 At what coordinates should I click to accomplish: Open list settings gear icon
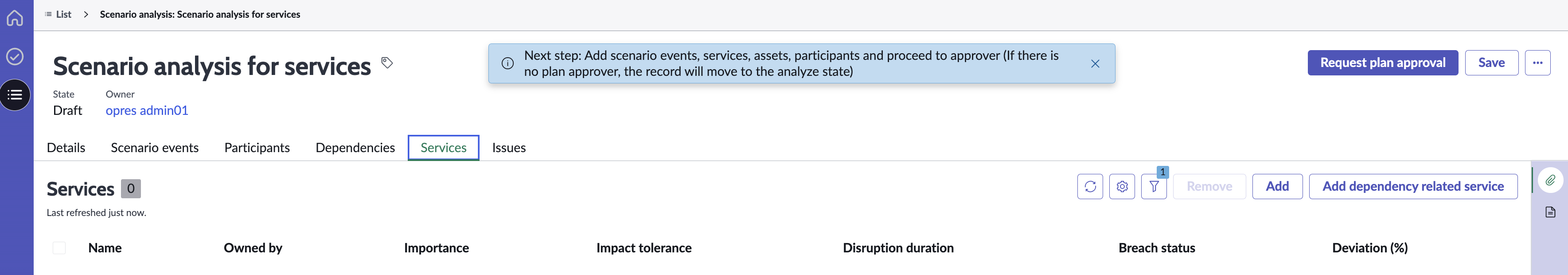click(1122, 187)
